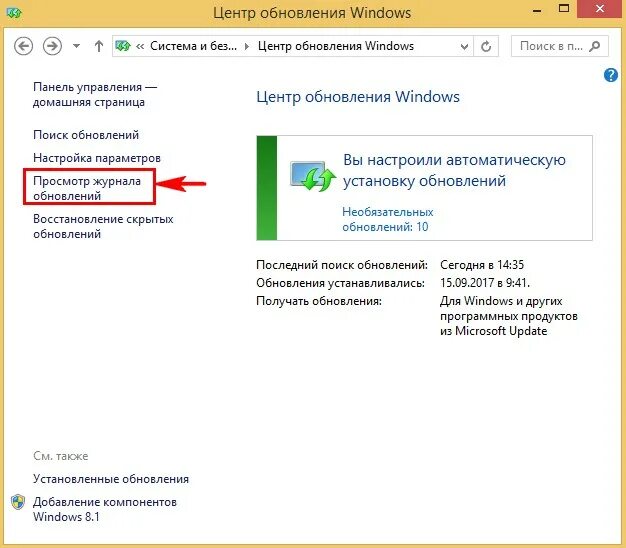Expand the address bar history dropdown
The image size is (626, 548).
click(x=464, y=47)
